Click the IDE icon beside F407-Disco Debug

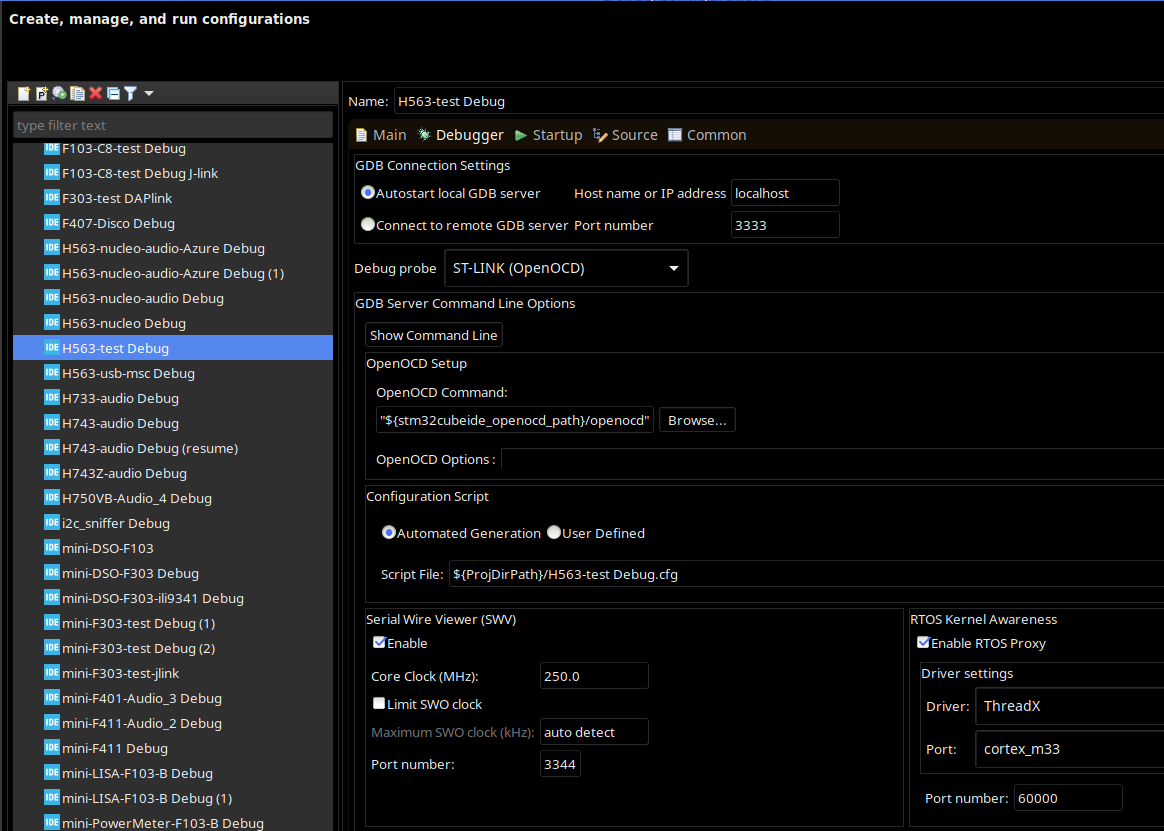[x=52, y=223]
